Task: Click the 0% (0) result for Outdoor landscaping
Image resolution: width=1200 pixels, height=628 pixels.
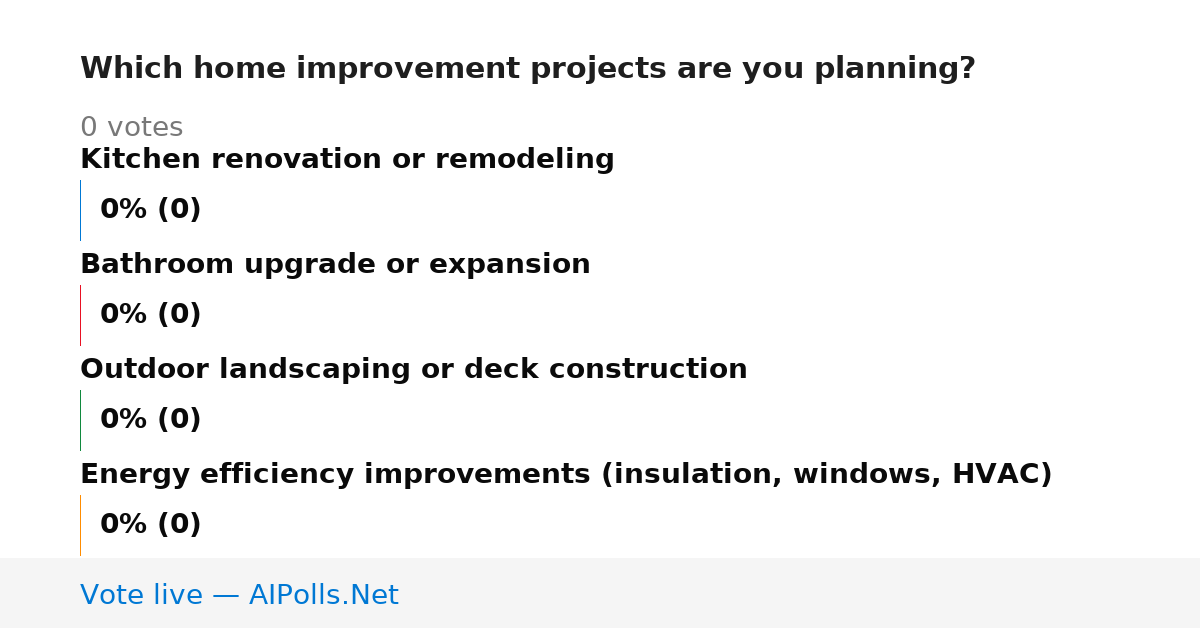Action: click(151, 420)
